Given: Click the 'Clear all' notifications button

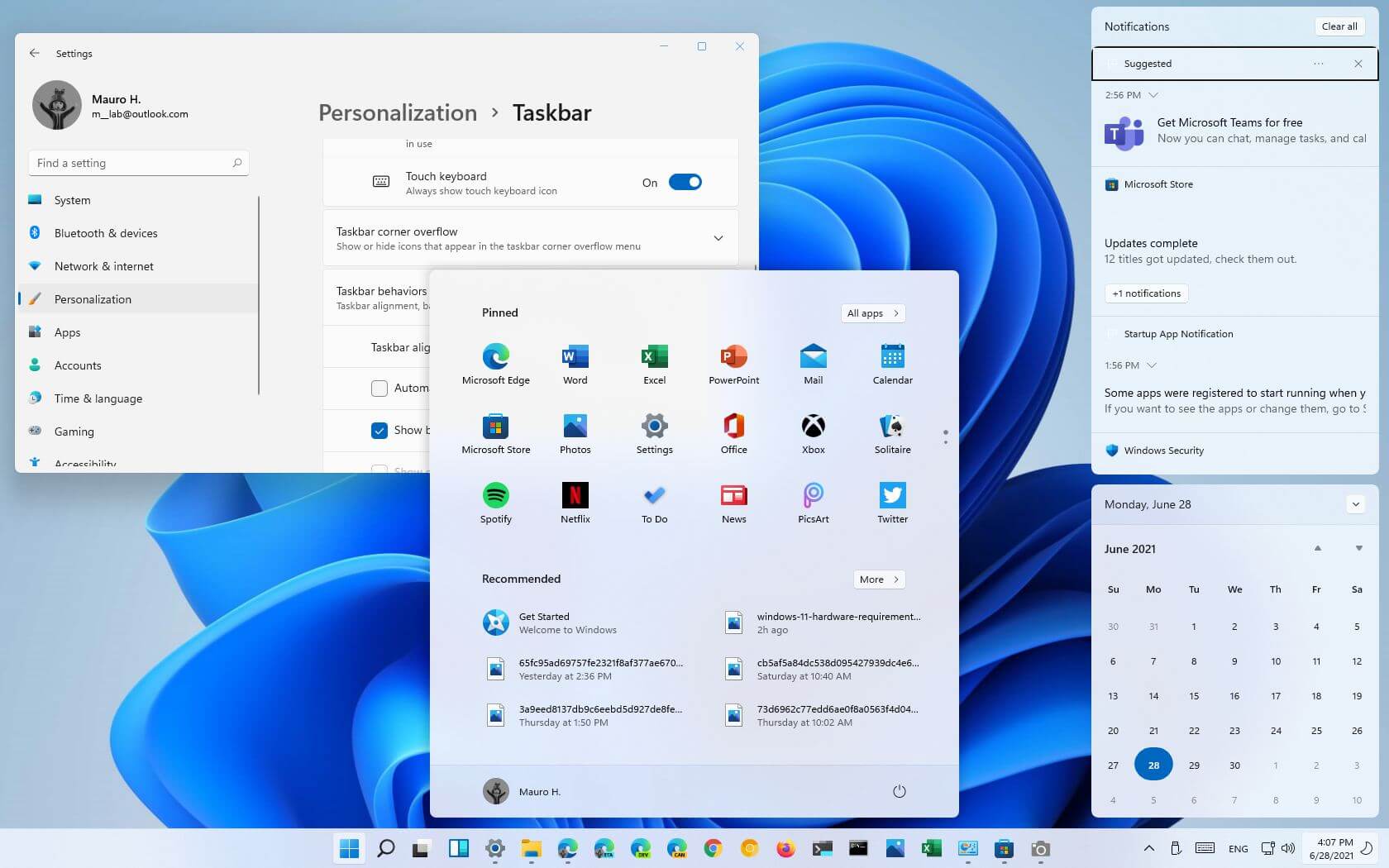Looking at the screenshot, I should point(1339,26).
